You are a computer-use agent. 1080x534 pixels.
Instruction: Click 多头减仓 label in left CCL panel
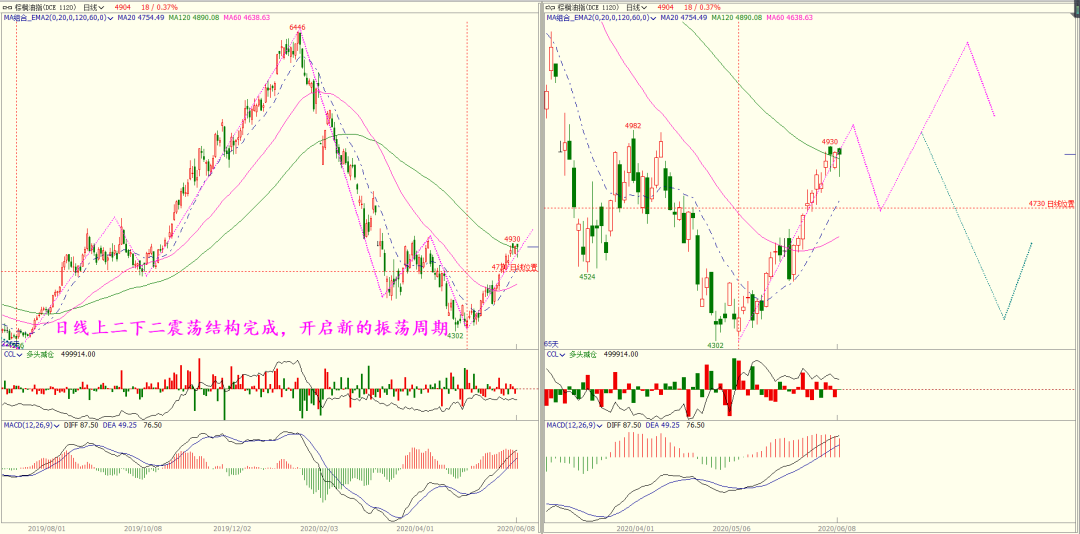coord(39,354)
